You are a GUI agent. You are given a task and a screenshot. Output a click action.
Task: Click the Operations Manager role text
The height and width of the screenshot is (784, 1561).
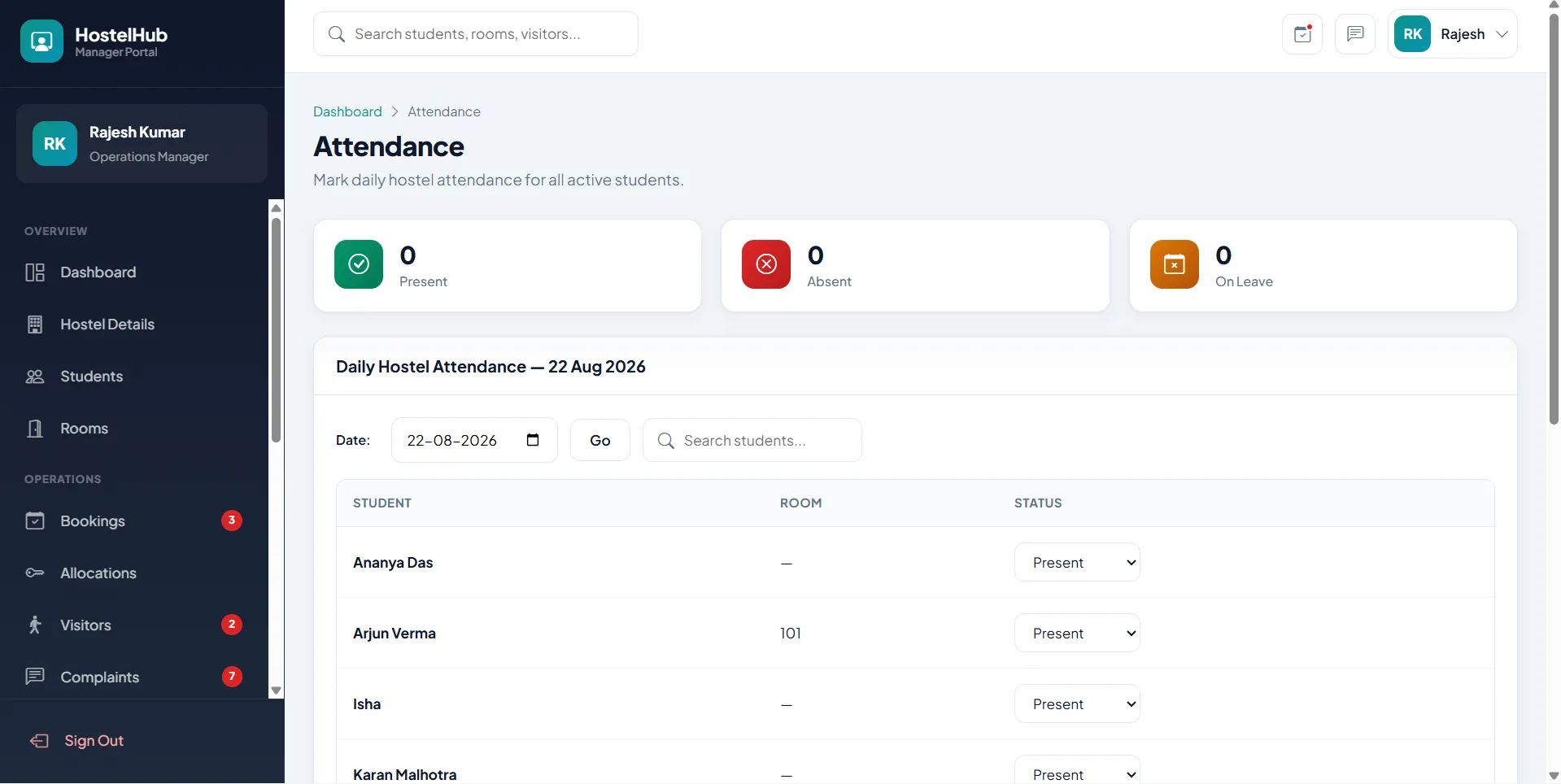[x=149, y=157]
